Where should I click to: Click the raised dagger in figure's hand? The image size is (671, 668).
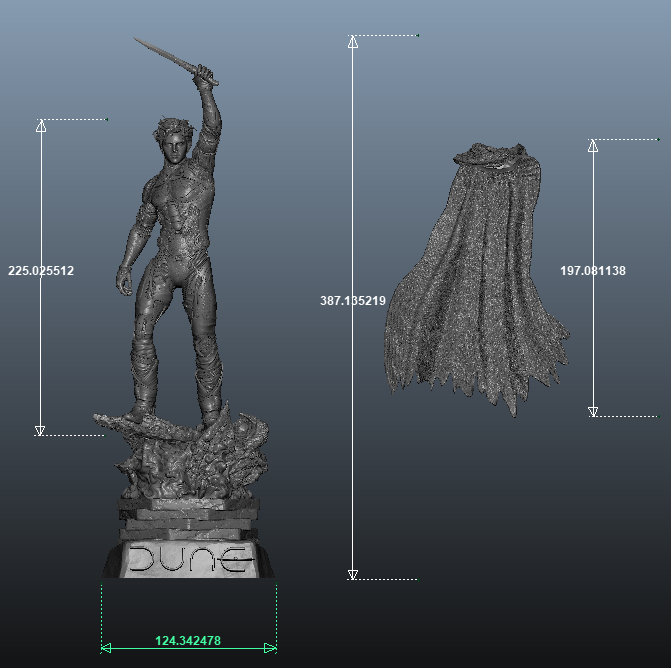tap(175, 60)
